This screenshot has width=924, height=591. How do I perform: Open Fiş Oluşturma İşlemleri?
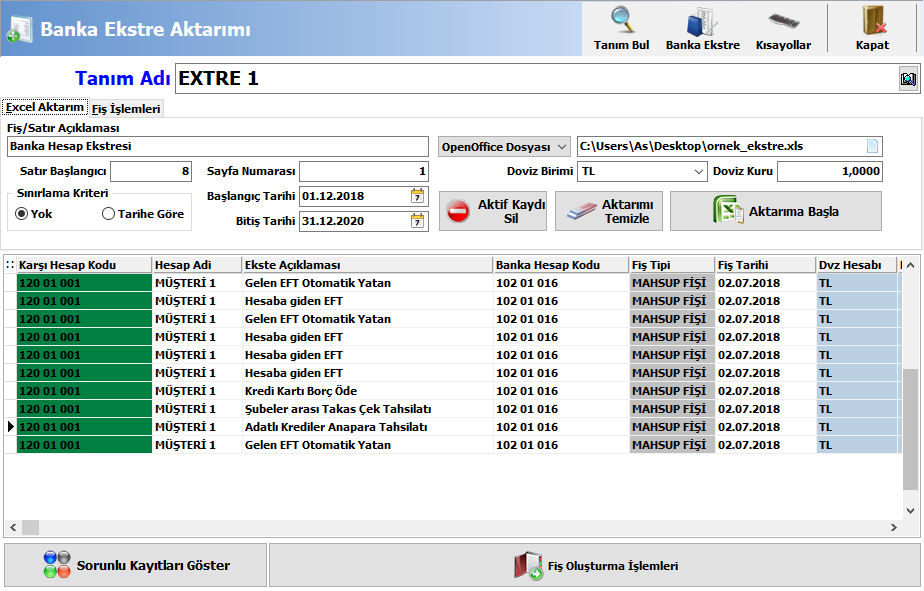[595, 565]
